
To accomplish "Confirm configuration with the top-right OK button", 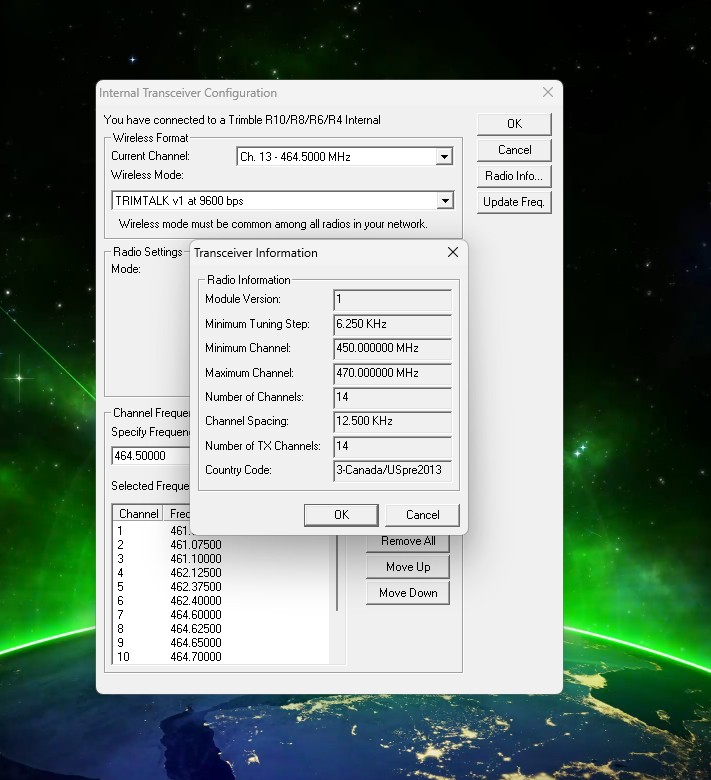I will point(514,124).
